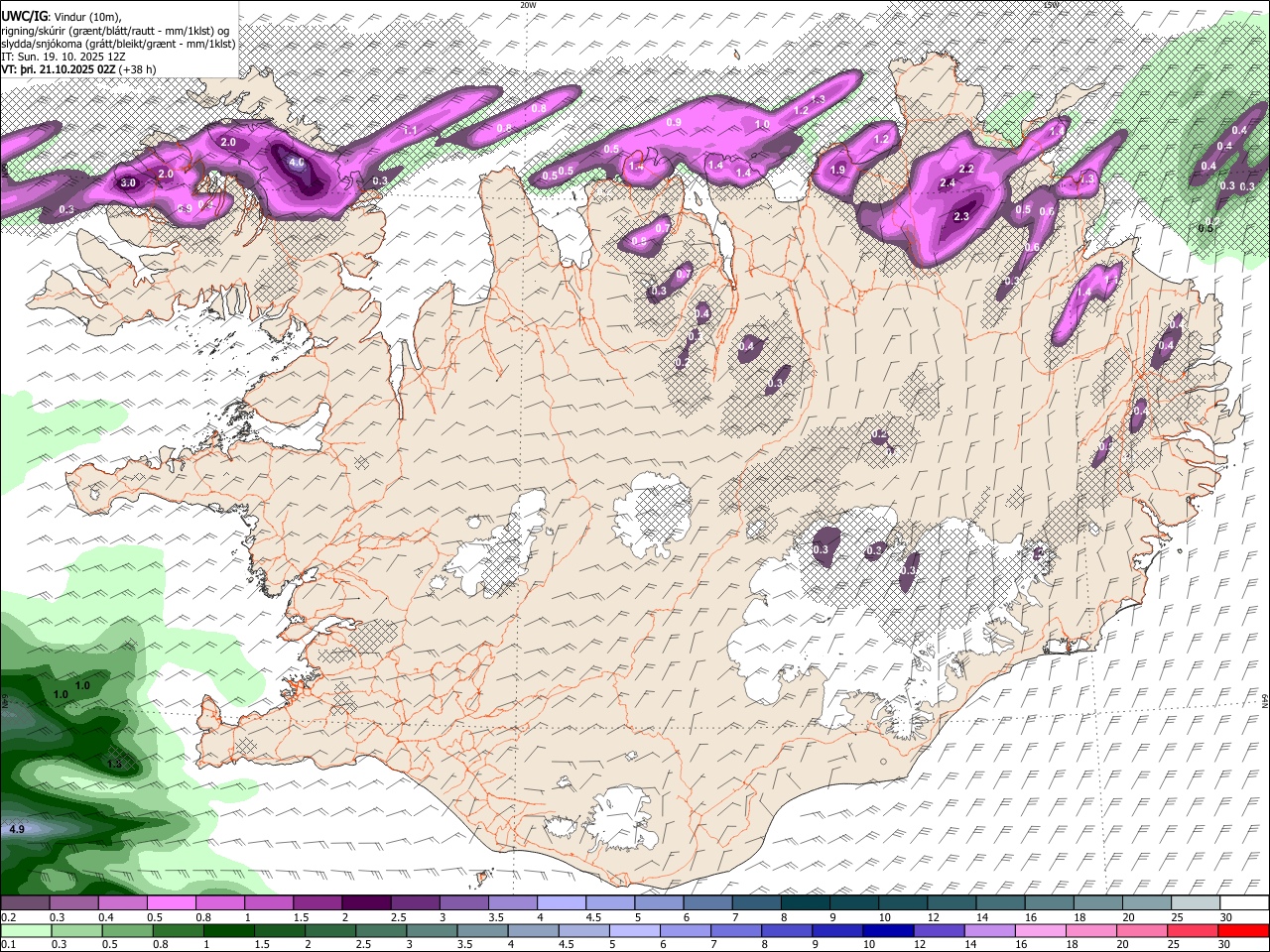Pick red 25–30 swatch in lower scale
The image size is (1270, 952).
[1194, 931]
